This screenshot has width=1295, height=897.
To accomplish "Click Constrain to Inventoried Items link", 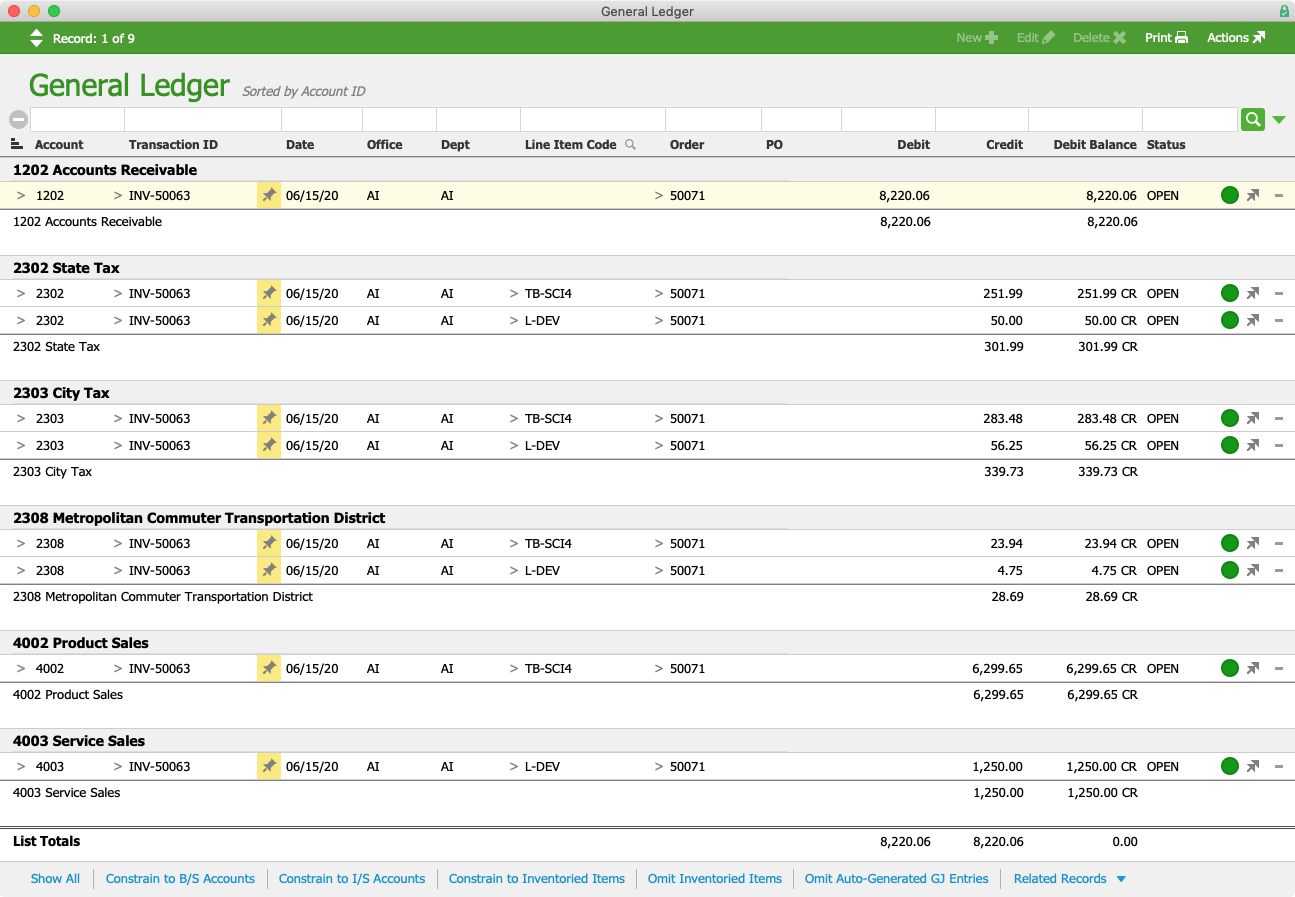I will 537,879.
